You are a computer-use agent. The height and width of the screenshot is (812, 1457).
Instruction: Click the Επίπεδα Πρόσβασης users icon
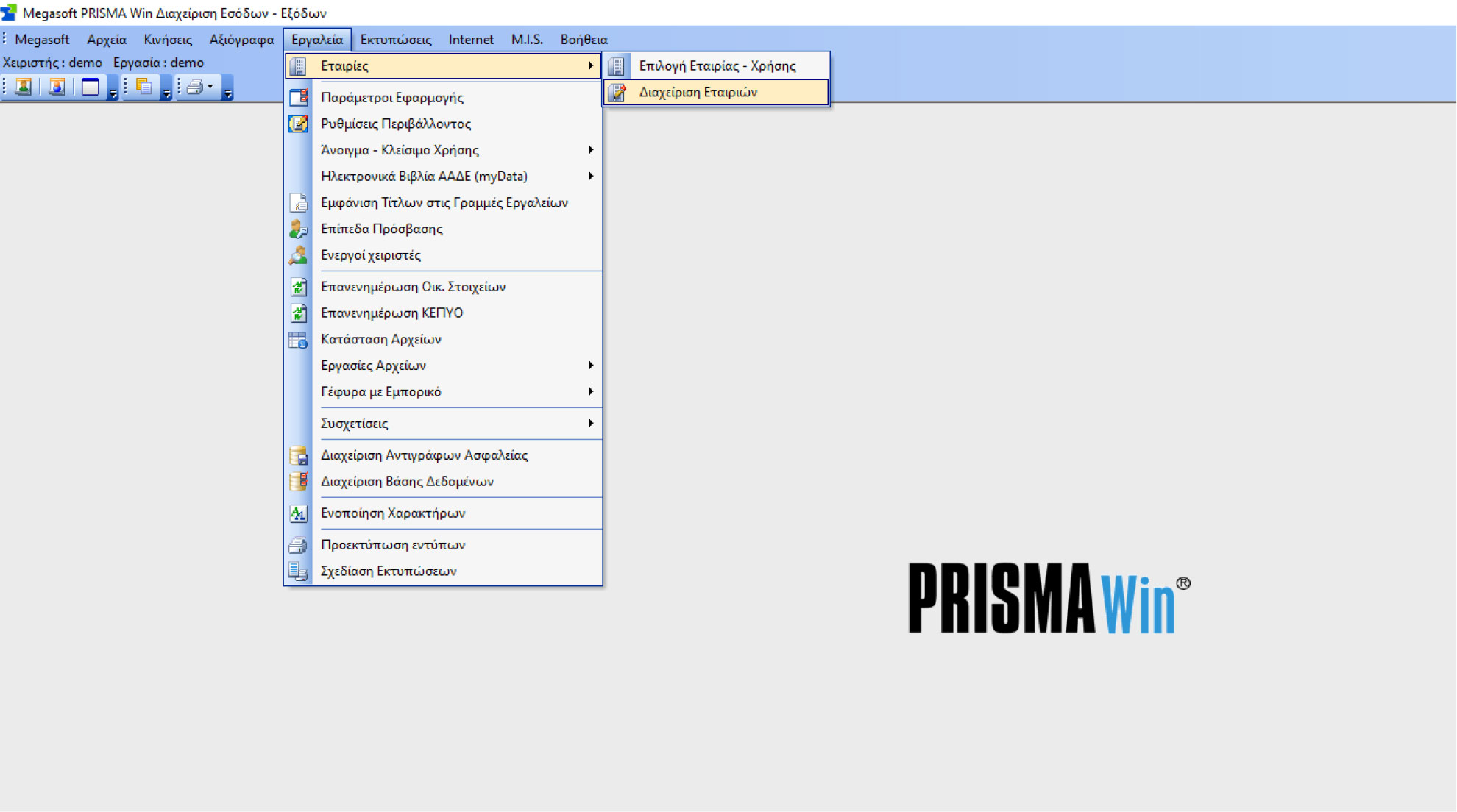pos(298,229)
